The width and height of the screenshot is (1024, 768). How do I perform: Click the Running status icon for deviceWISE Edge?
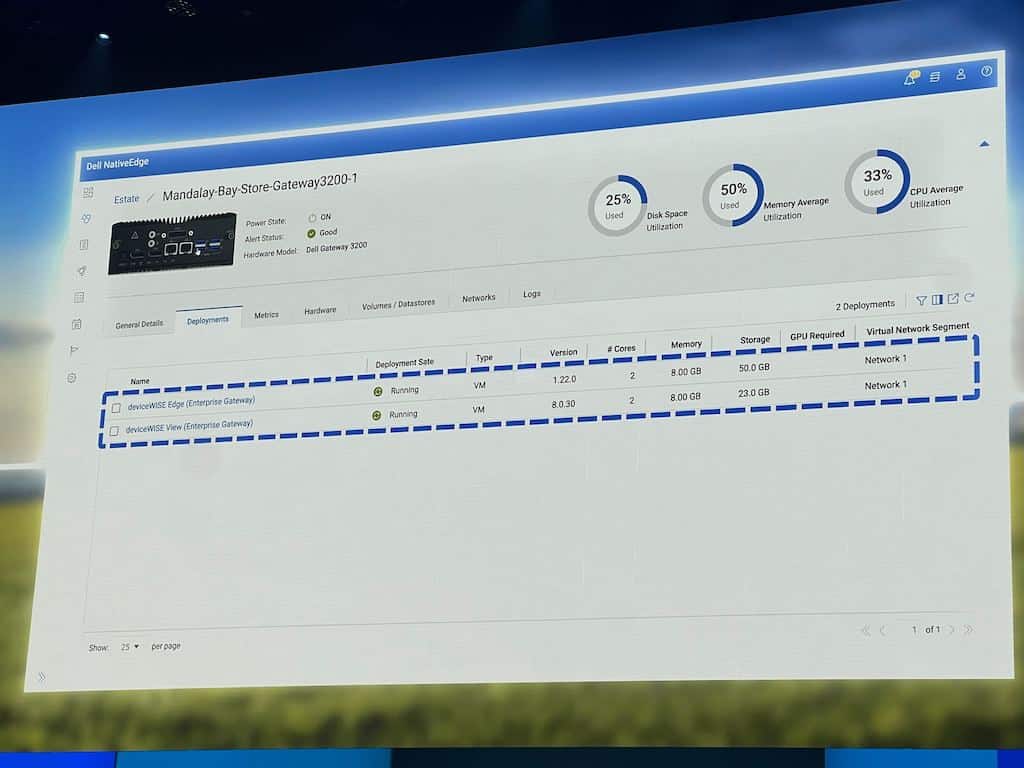pyautogui.click(x=377, y=391)
